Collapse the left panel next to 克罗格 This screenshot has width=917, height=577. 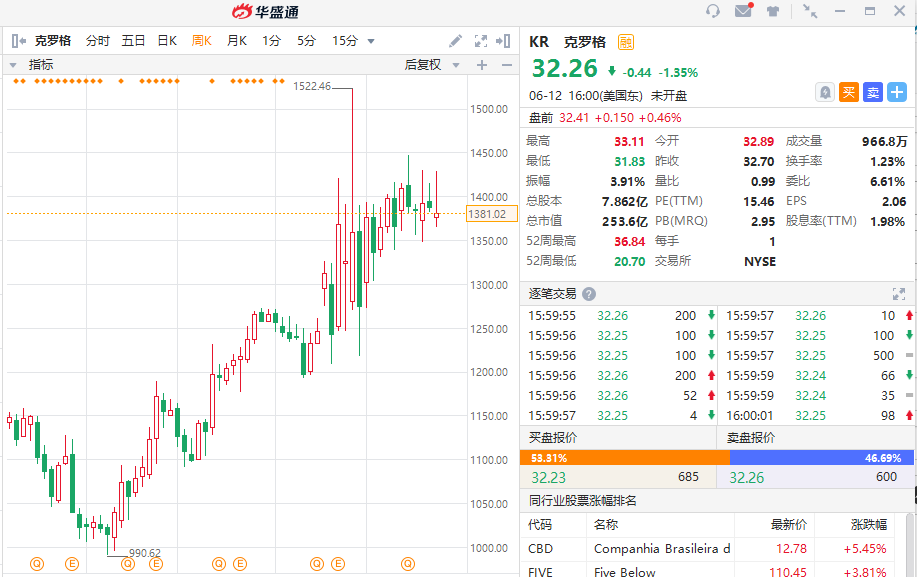point(19,41)
